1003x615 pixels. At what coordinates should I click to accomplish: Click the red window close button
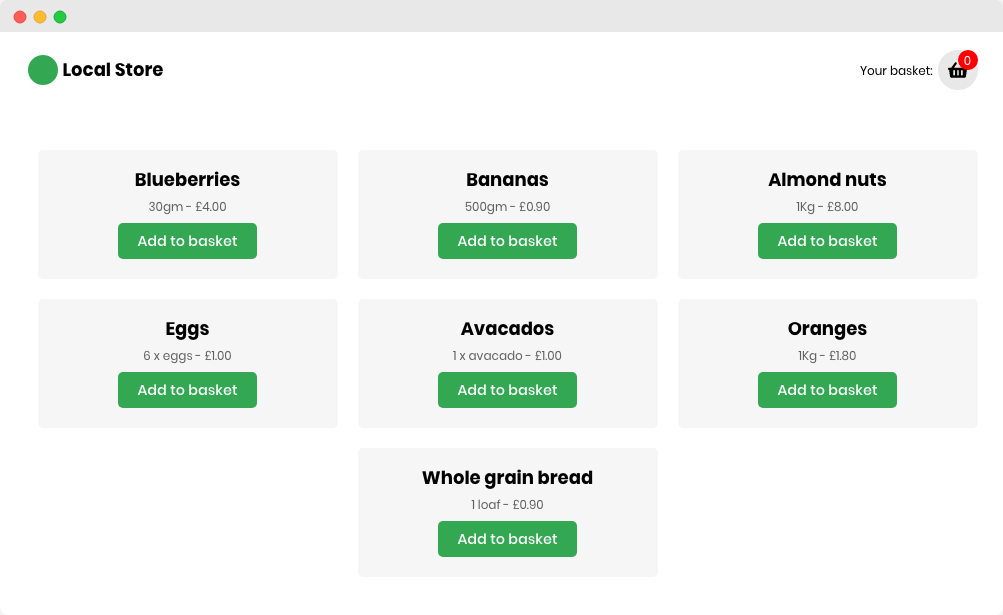point(20,17)
